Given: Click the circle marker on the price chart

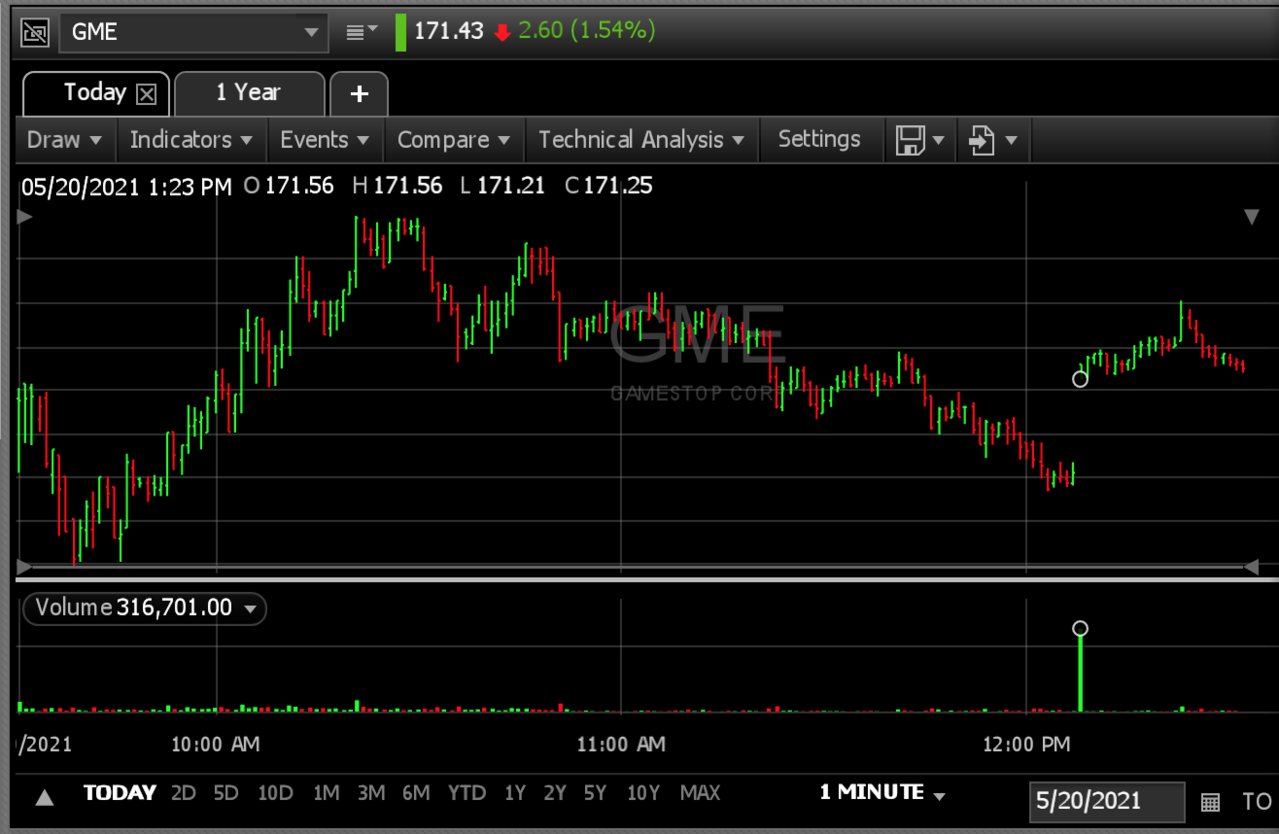Looking at the screenshot, I should (x=1080, y=379).
